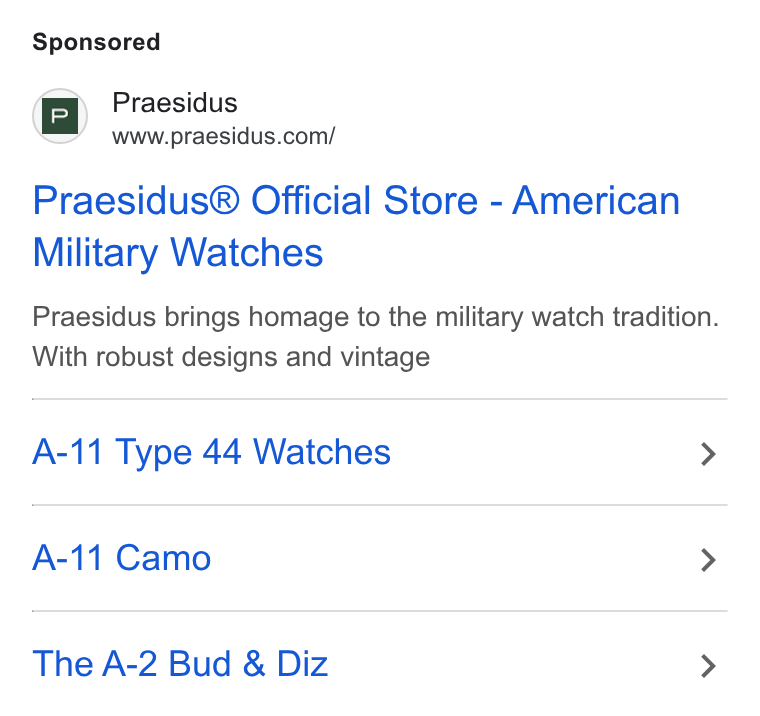Click the ad description starting 'Praesidus brings homage'

376,337
